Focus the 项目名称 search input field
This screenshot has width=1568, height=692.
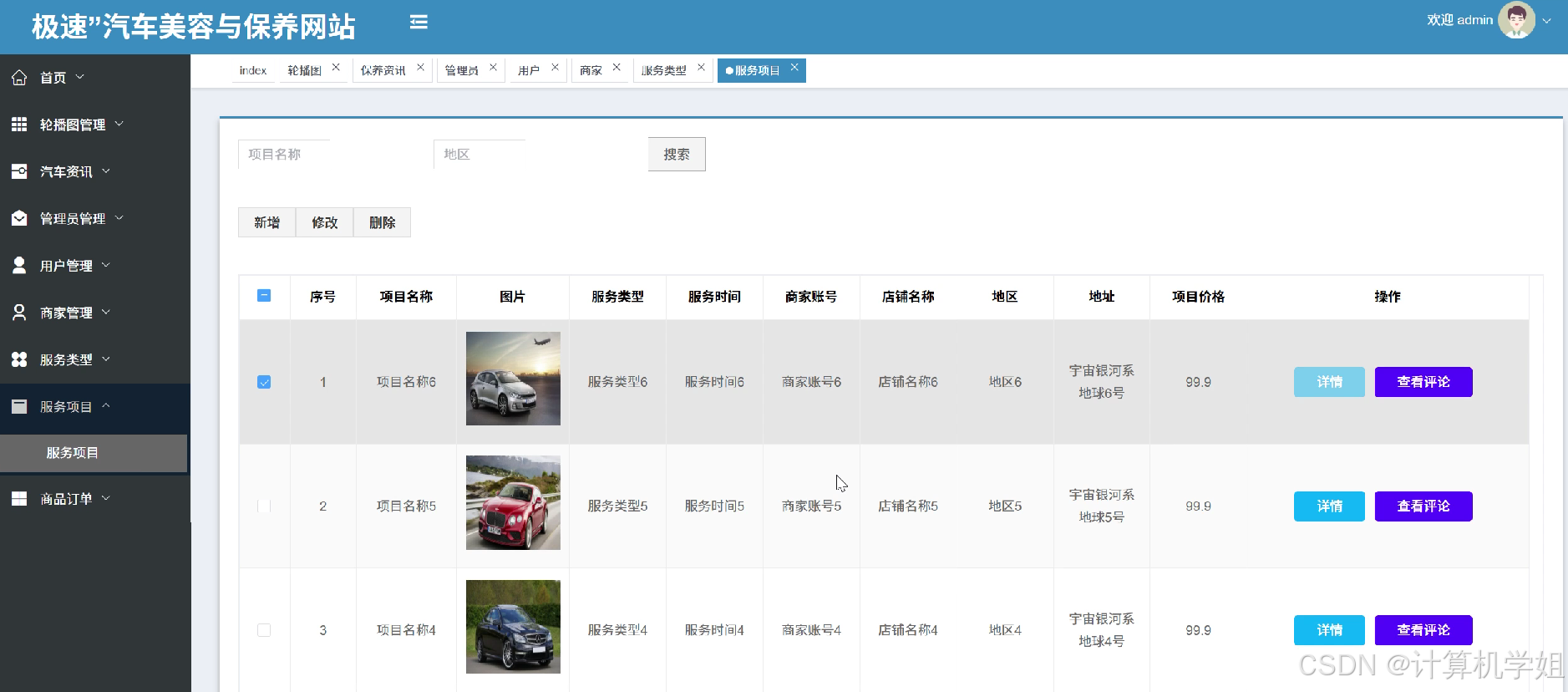[x=284, y=155]
